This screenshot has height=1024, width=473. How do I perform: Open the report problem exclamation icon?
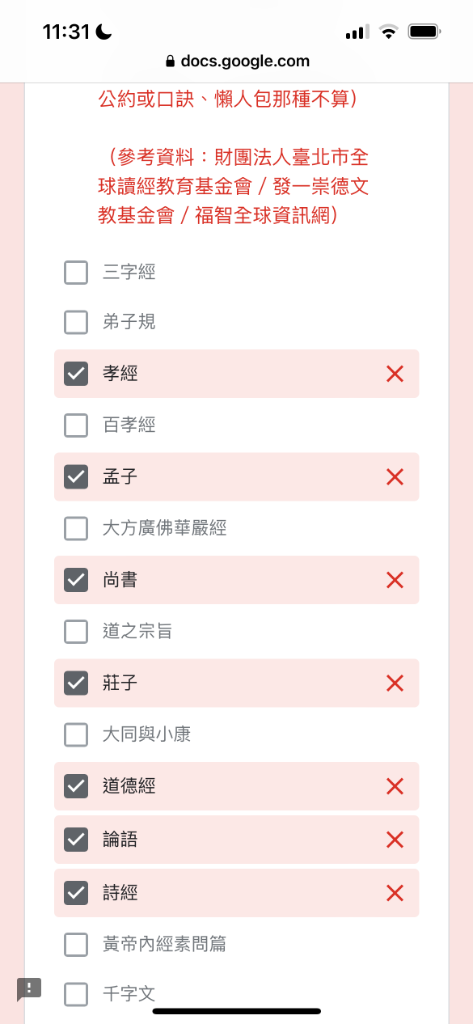29,989
